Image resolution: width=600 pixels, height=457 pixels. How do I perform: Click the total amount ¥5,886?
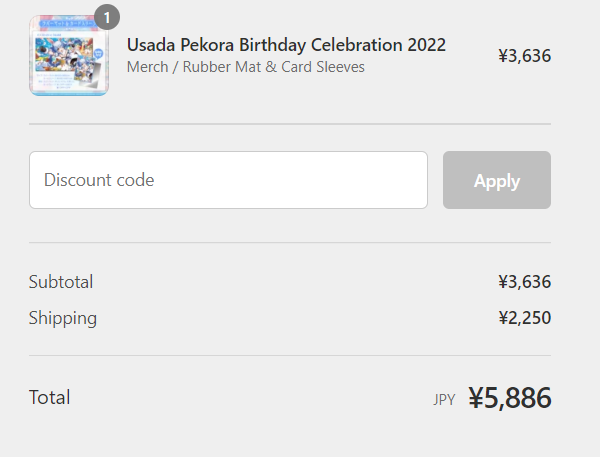pyautogui.click(x=510, y=398)
